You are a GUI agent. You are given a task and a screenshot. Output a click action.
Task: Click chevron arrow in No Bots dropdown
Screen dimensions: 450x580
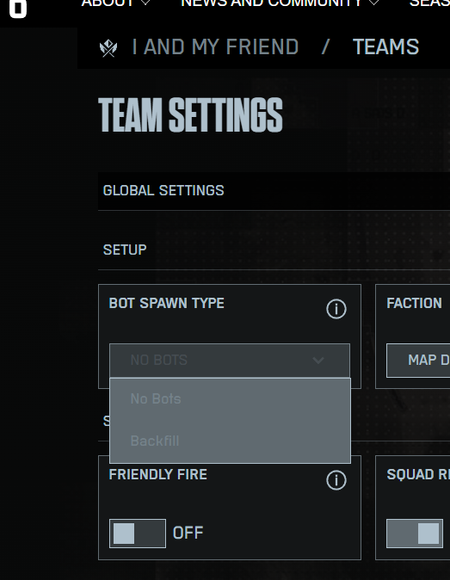tap(318, 360)
